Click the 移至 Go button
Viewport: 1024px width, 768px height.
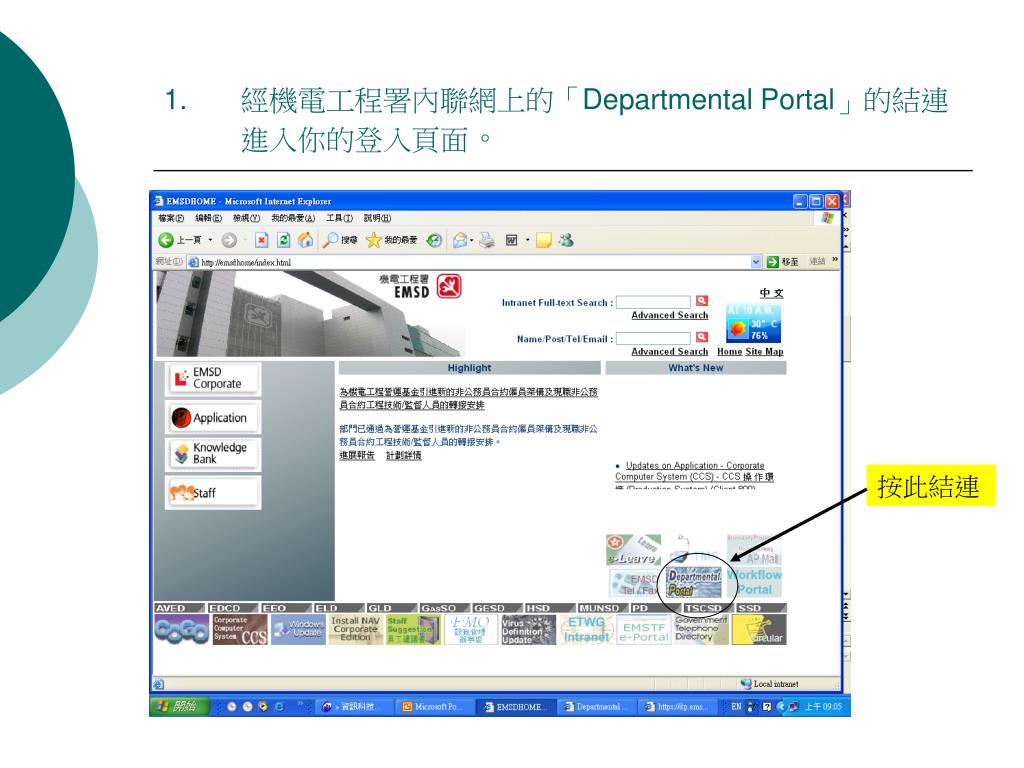[782, 262]
